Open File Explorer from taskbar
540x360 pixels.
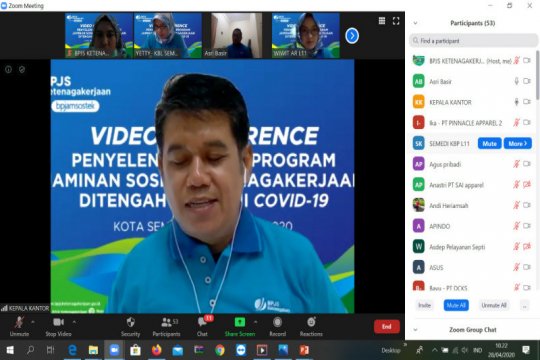(x=93, y=350)
